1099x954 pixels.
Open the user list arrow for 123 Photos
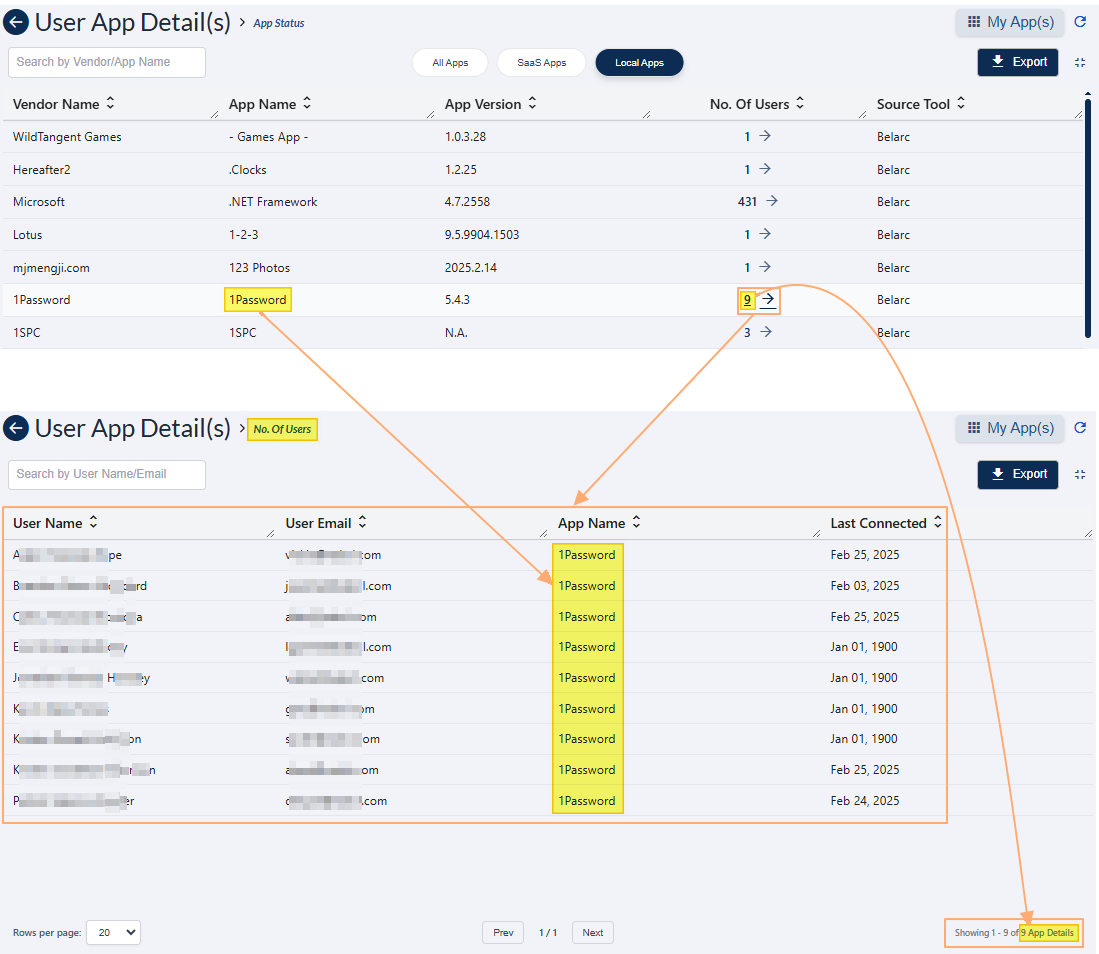764,267
